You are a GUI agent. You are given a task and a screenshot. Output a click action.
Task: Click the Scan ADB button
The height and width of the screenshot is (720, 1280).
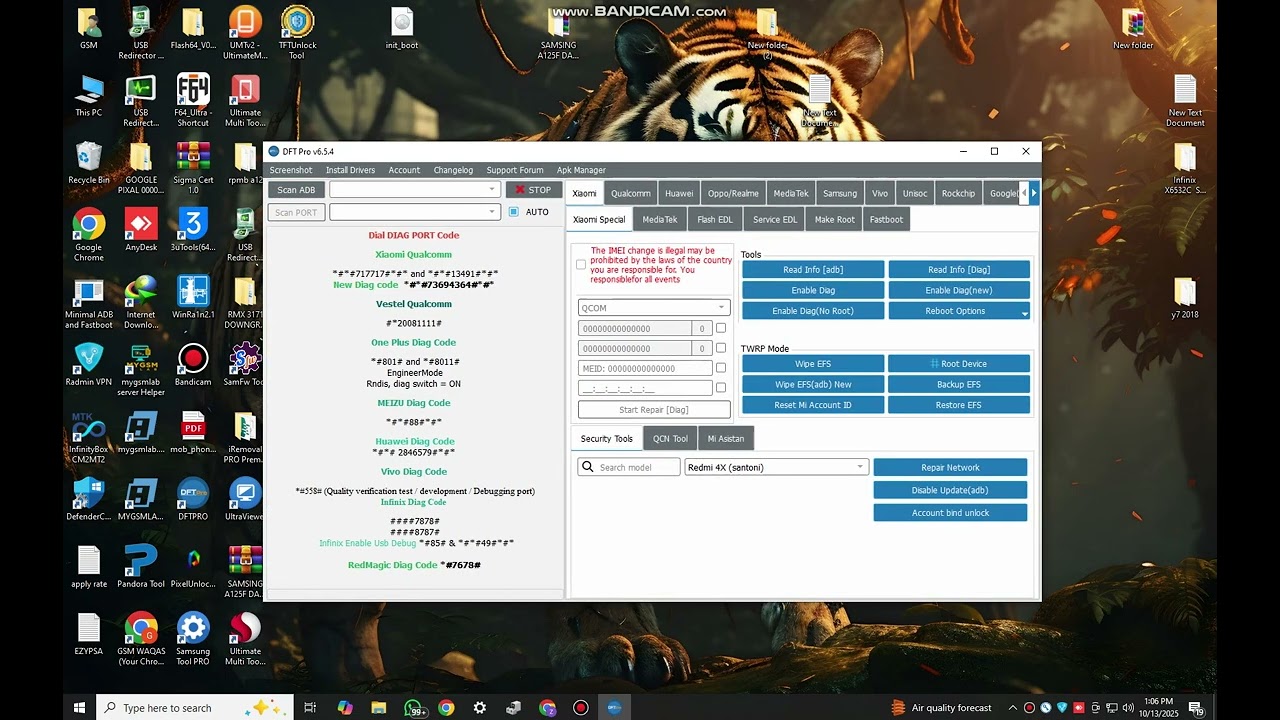click(x=296, y=190)
